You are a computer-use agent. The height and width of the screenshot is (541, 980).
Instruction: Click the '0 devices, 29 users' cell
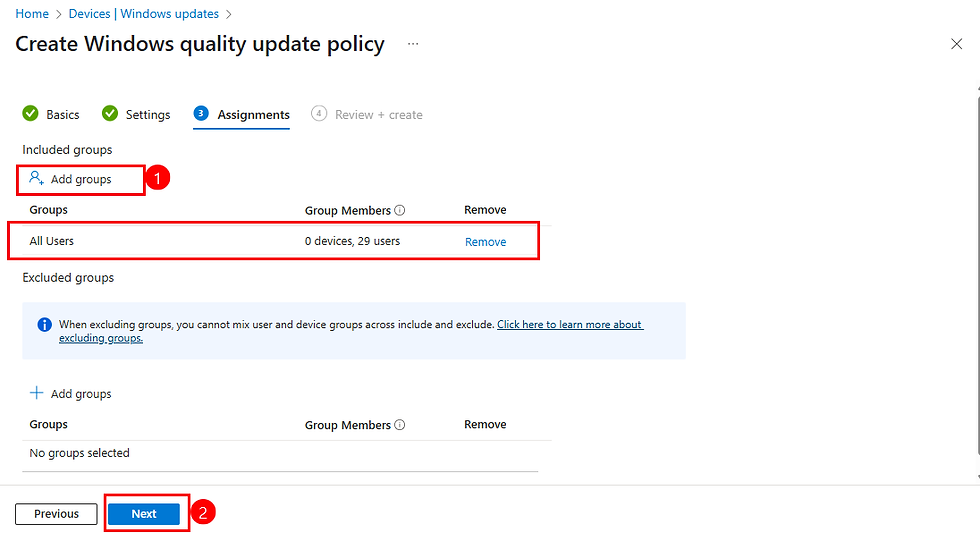point(352,241)
